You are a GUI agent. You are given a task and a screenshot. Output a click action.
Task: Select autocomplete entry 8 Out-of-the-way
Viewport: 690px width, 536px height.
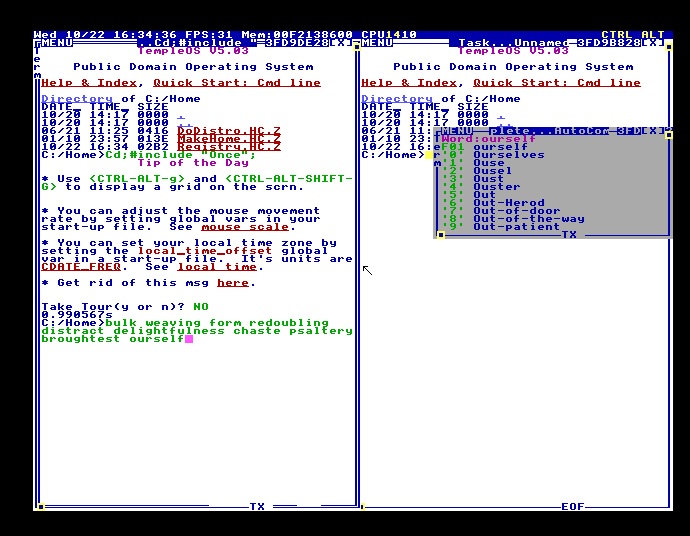[x=513, y=219]
